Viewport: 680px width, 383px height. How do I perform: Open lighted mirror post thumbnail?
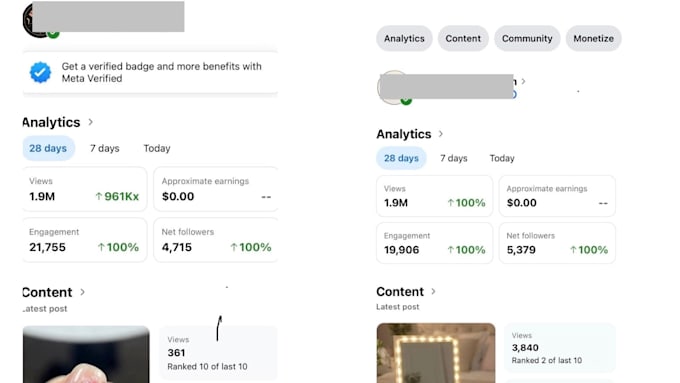[436, 353]
